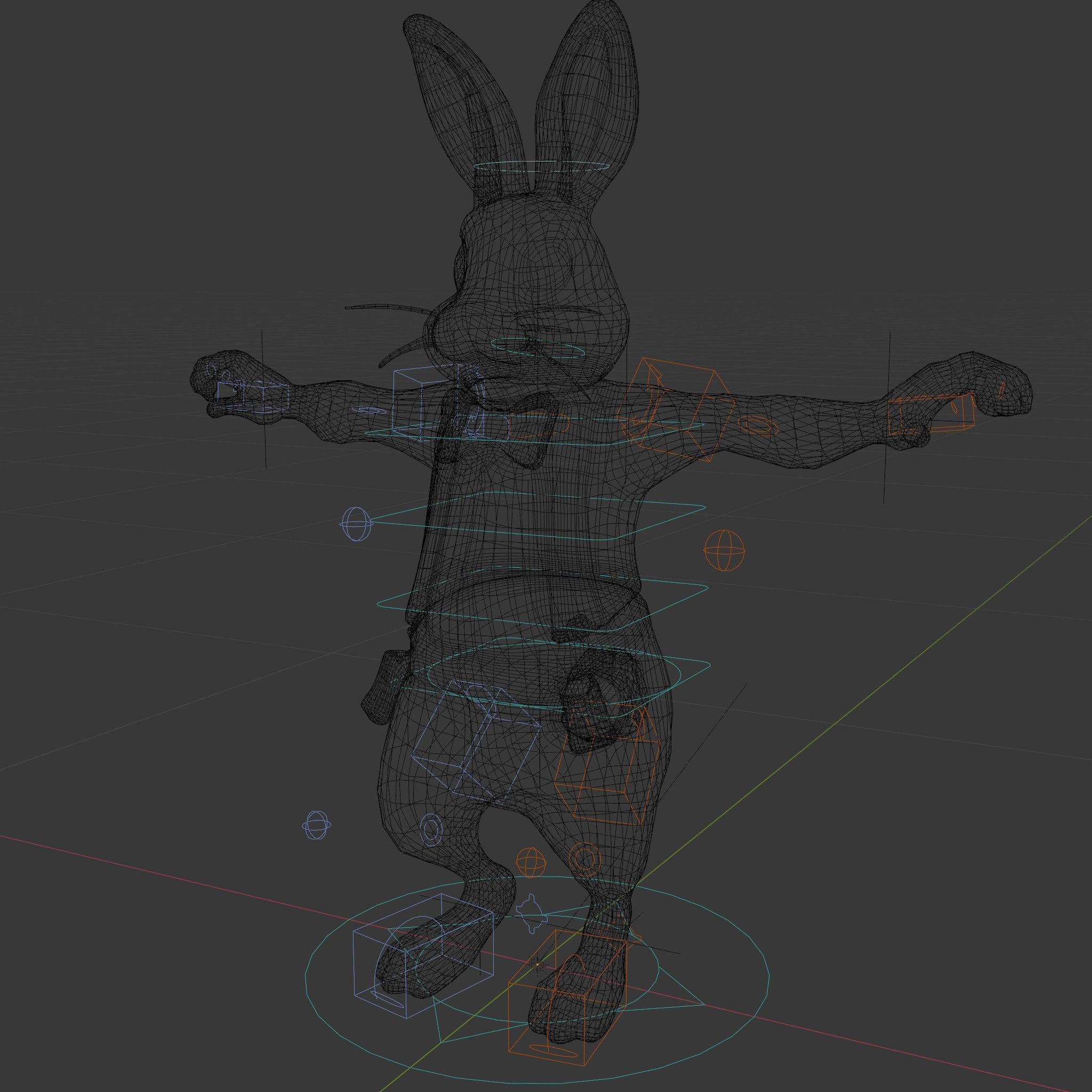
Task: Select the cyan upper torso rounded-square control
Action: pos(537,516)
